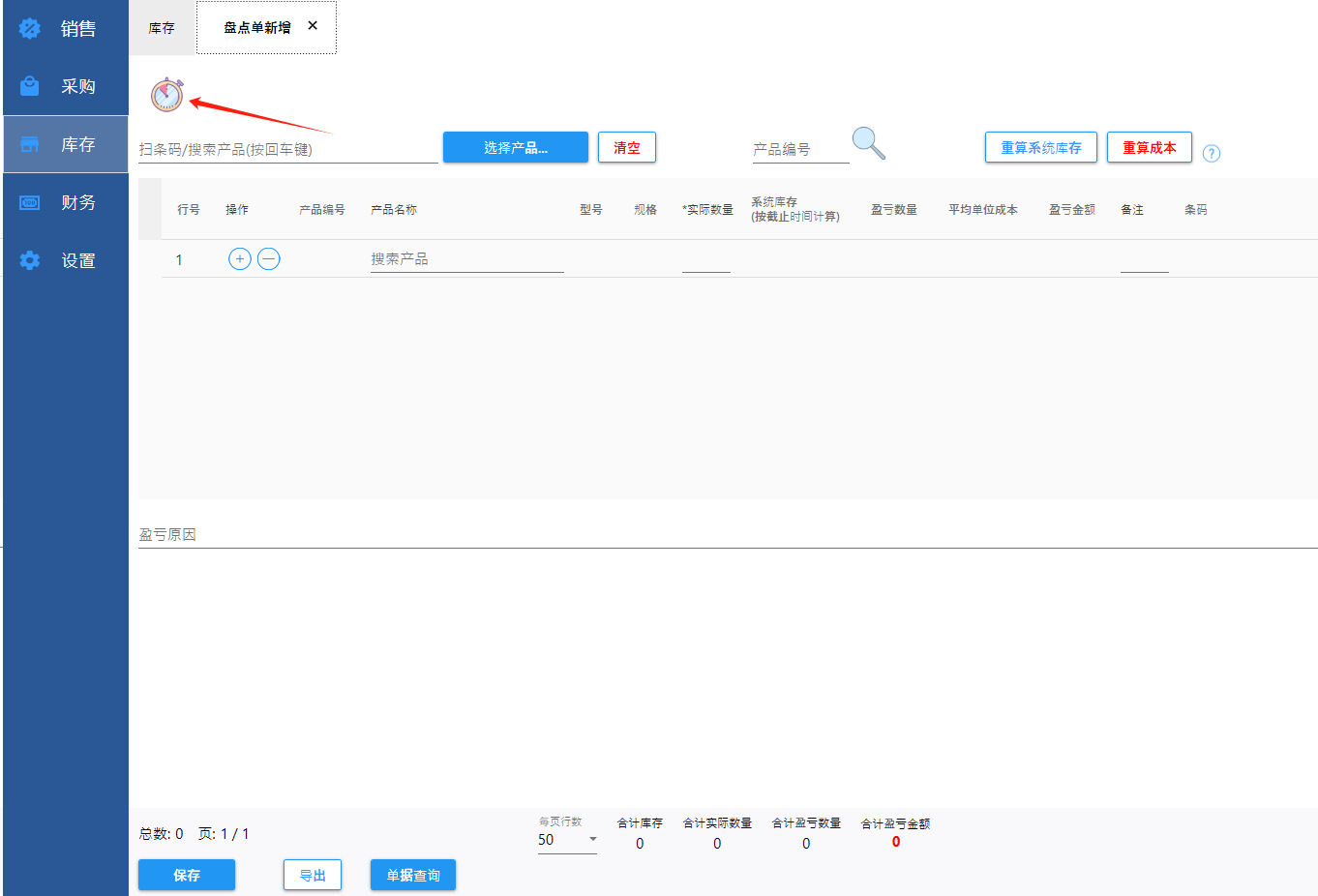Open 财务 from the sidebar
The height and width of the screenshot is (896, 1318).
pyautogui.click(x=66, y=203)
